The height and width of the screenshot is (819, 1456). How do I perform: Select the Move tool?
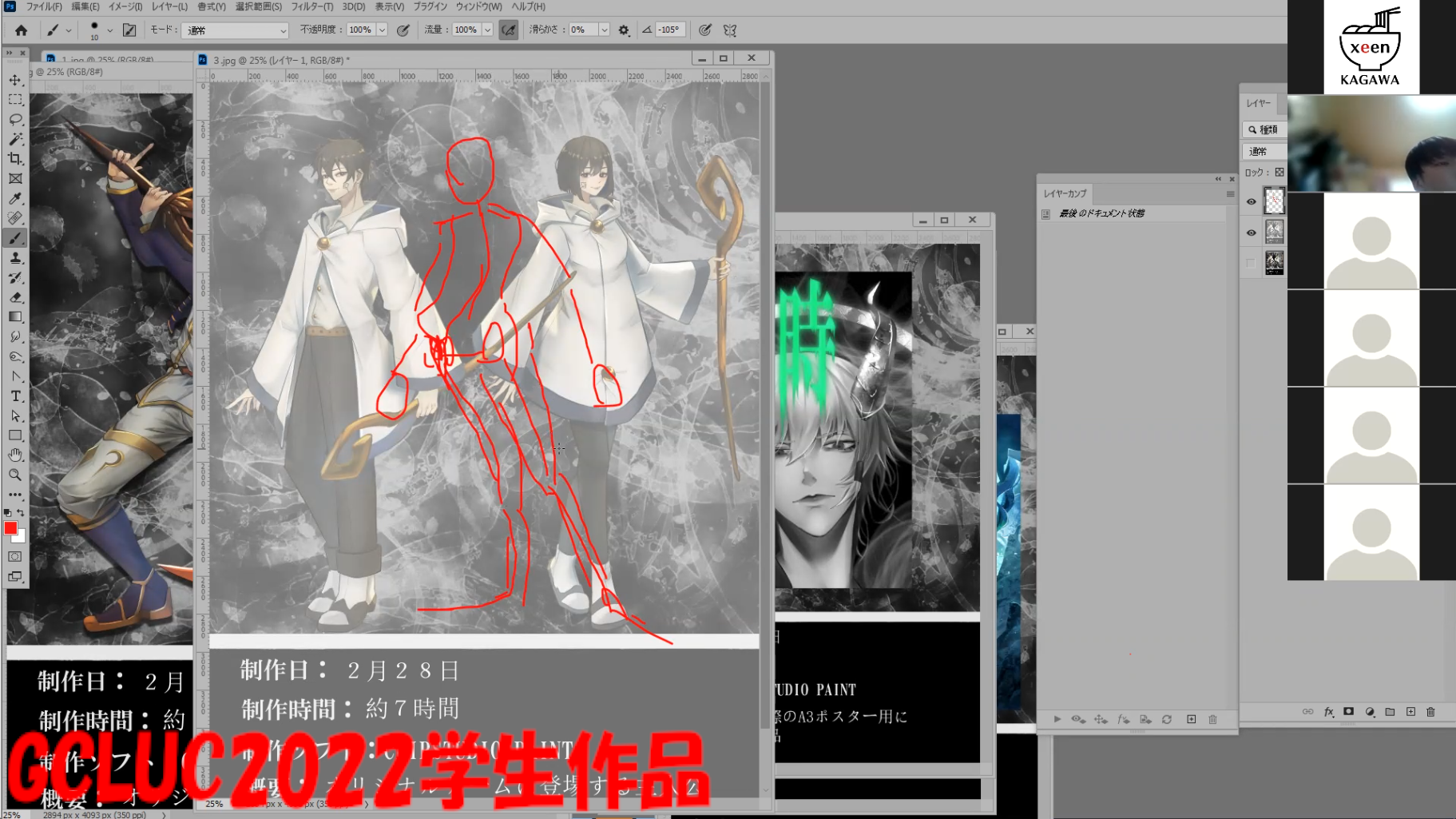15,80
